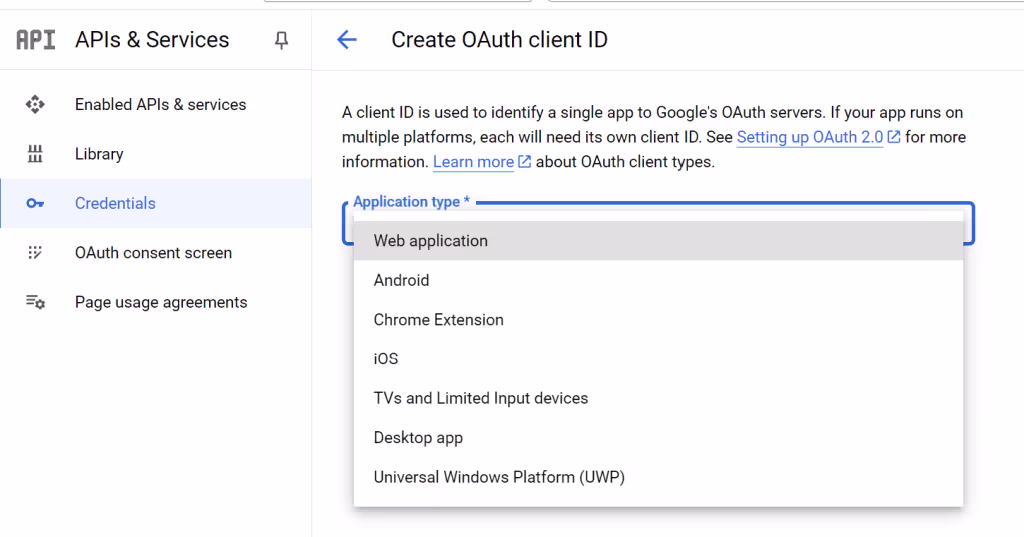Open the Library page
Viewport: 1024px width, 537px height.
(155, 154)
